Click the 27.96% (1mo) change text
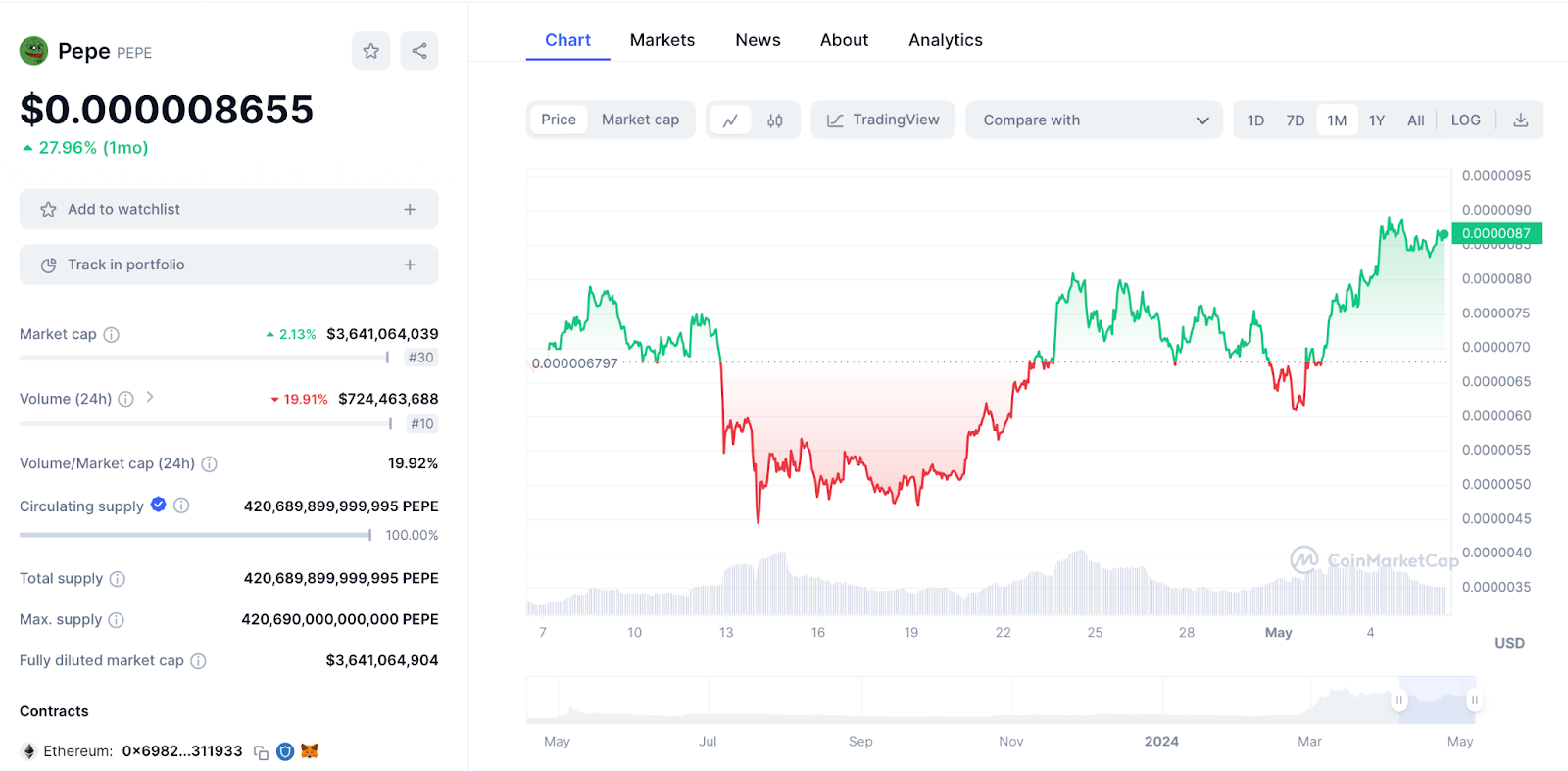 93,148
